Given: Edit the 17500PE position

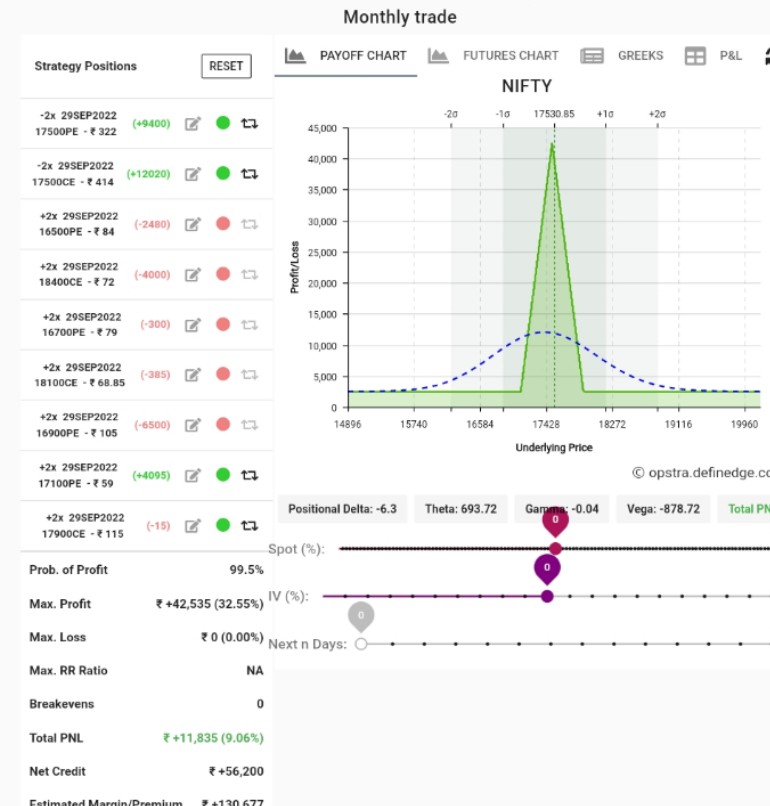Looking at the screenshot, I should click(x=193, y=124).
